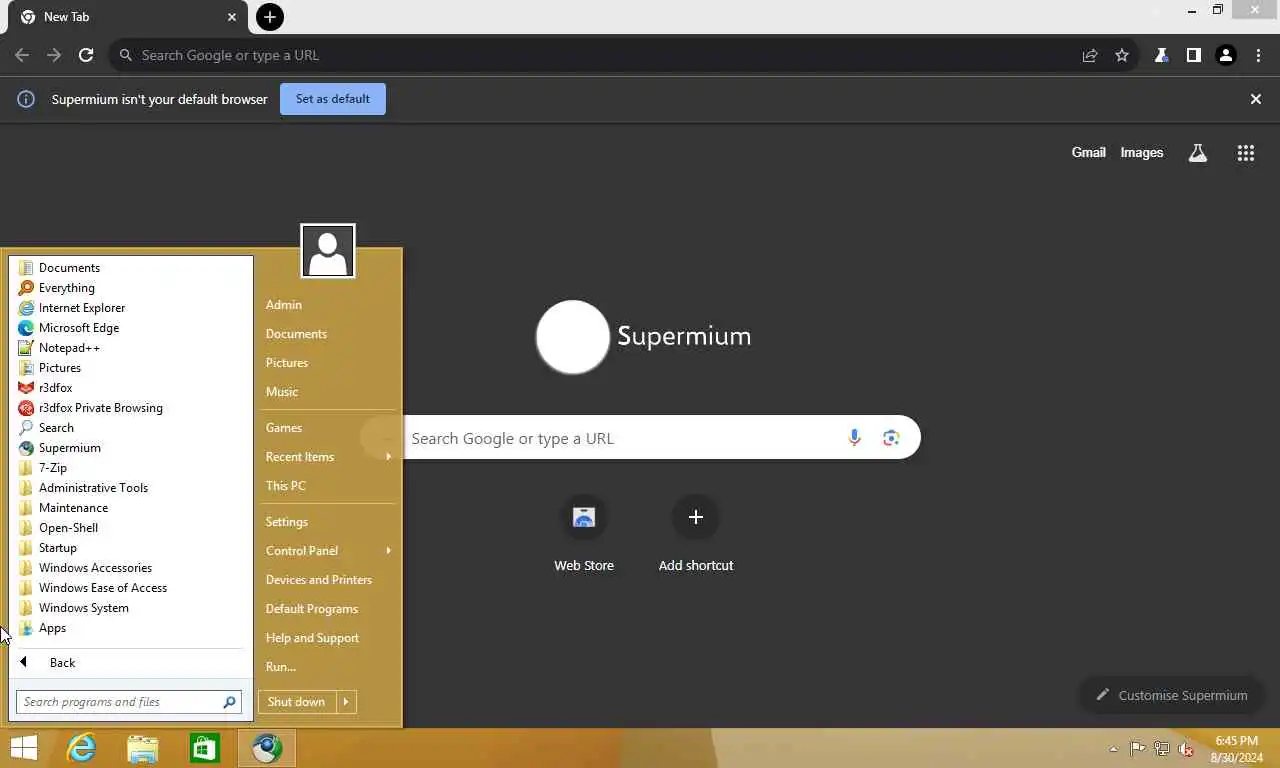Image resolution: width=1280 pixels, height=768 pixels.
Task: Click the Supermium taskbar icon
Action: tap(267, 748)
